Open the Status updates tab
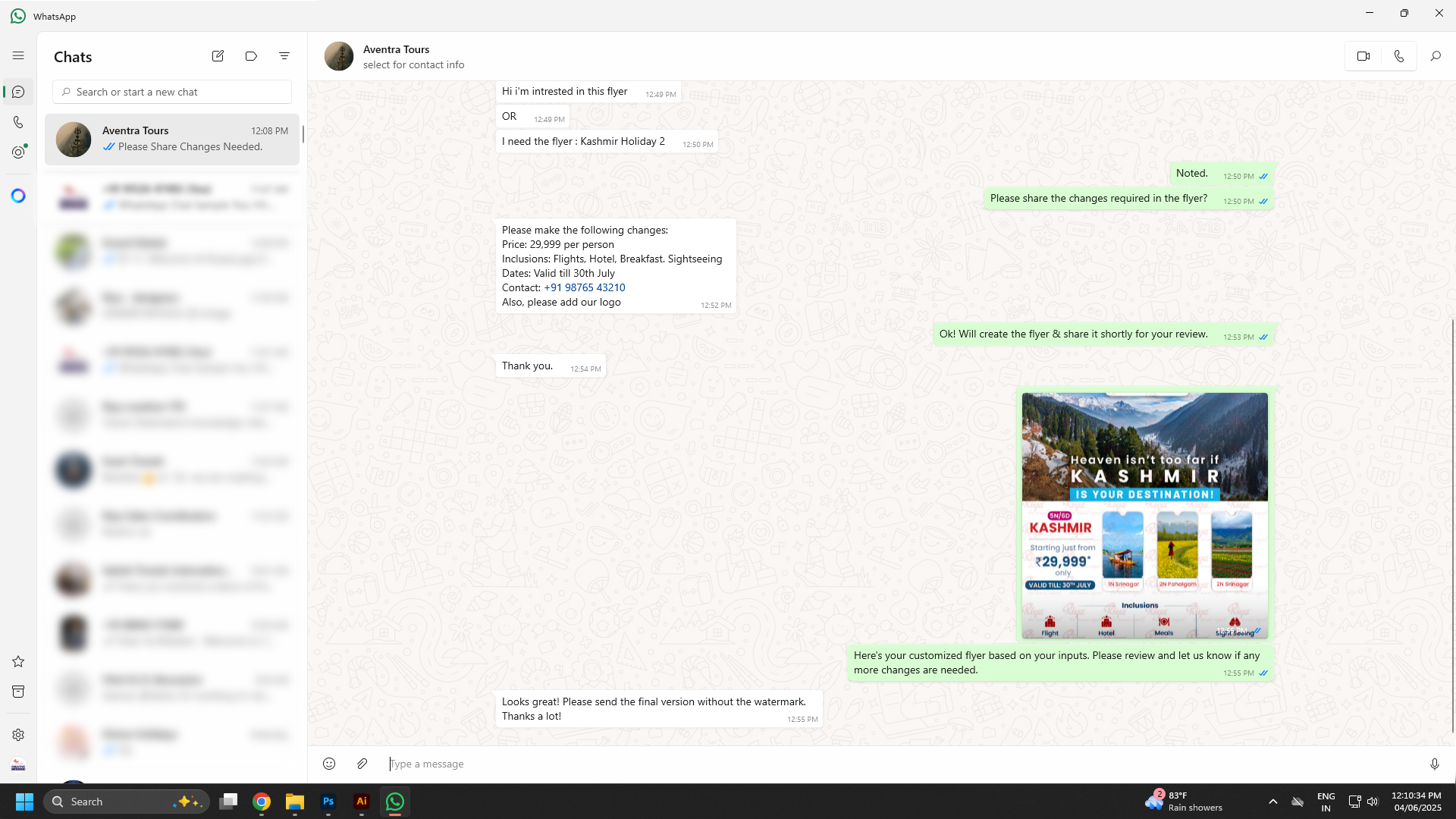The image size is (1456, 819). click(x=18, y=152)
